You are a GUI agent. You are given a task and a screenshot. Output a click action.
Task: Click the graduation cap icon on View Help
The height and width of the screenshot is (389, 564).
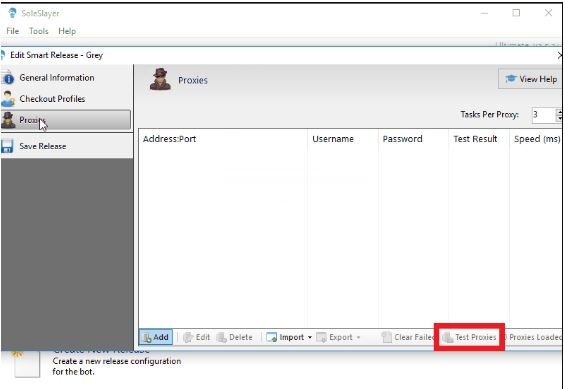pos(511,79)
